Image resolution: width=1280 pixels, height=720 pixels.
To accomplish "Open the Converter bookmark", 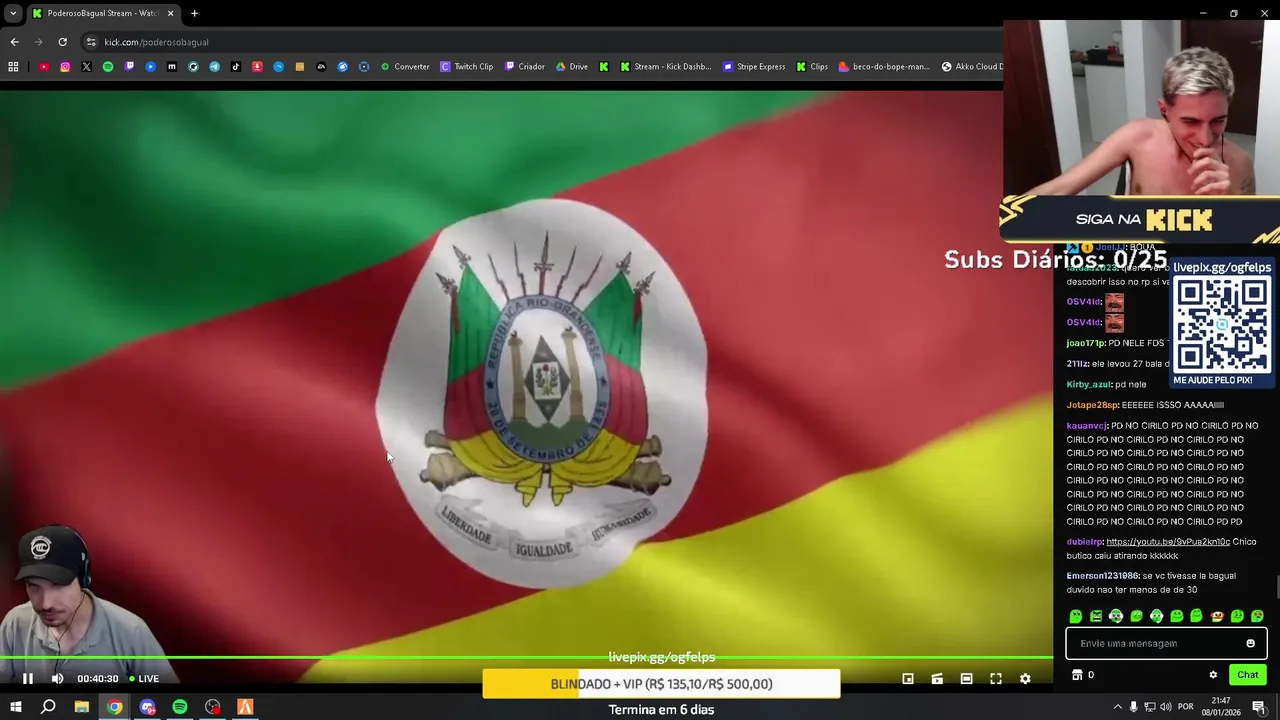I will [x=405, y=67].
